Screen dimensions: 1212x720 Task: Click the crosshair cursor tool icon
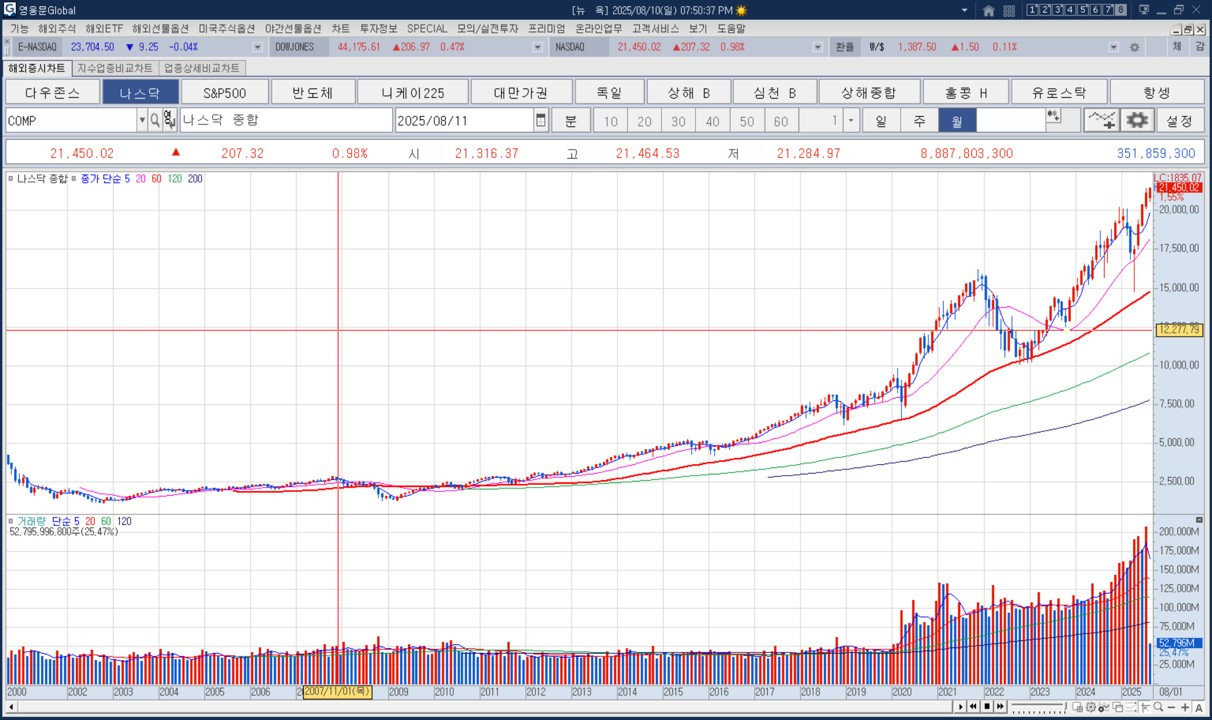pos(1146,706)
